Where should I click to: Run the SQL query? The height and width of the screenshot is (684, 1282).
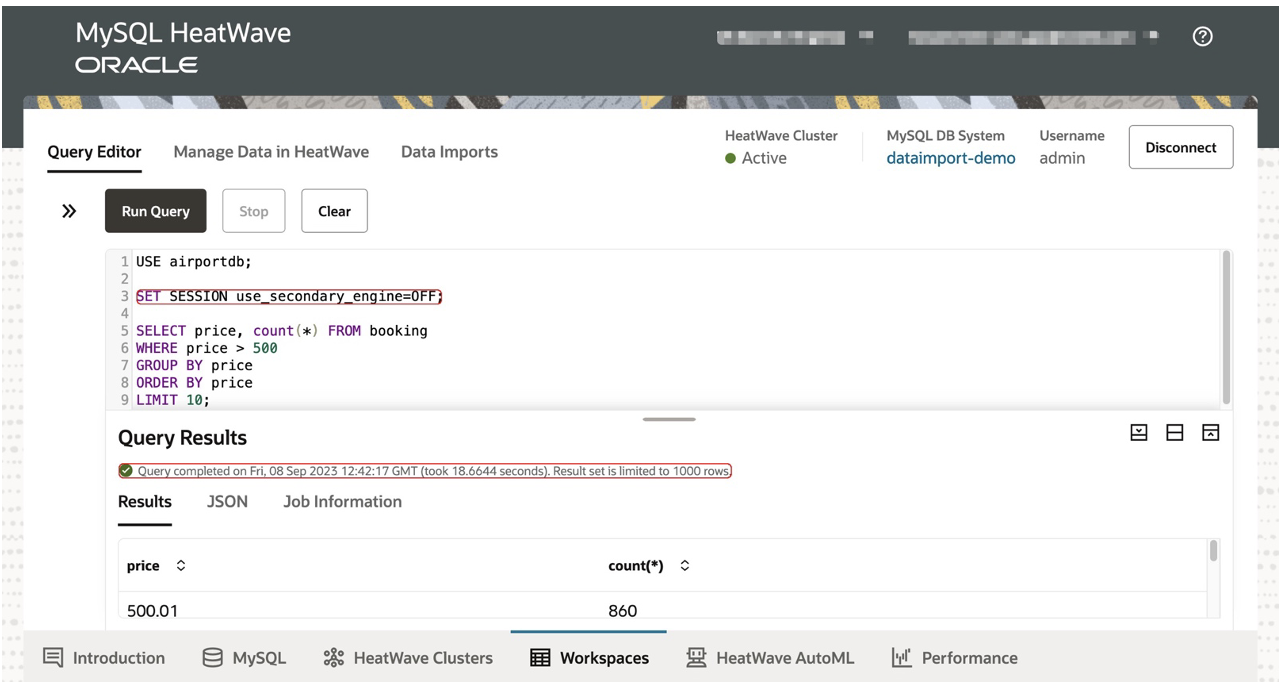point(155,211)
